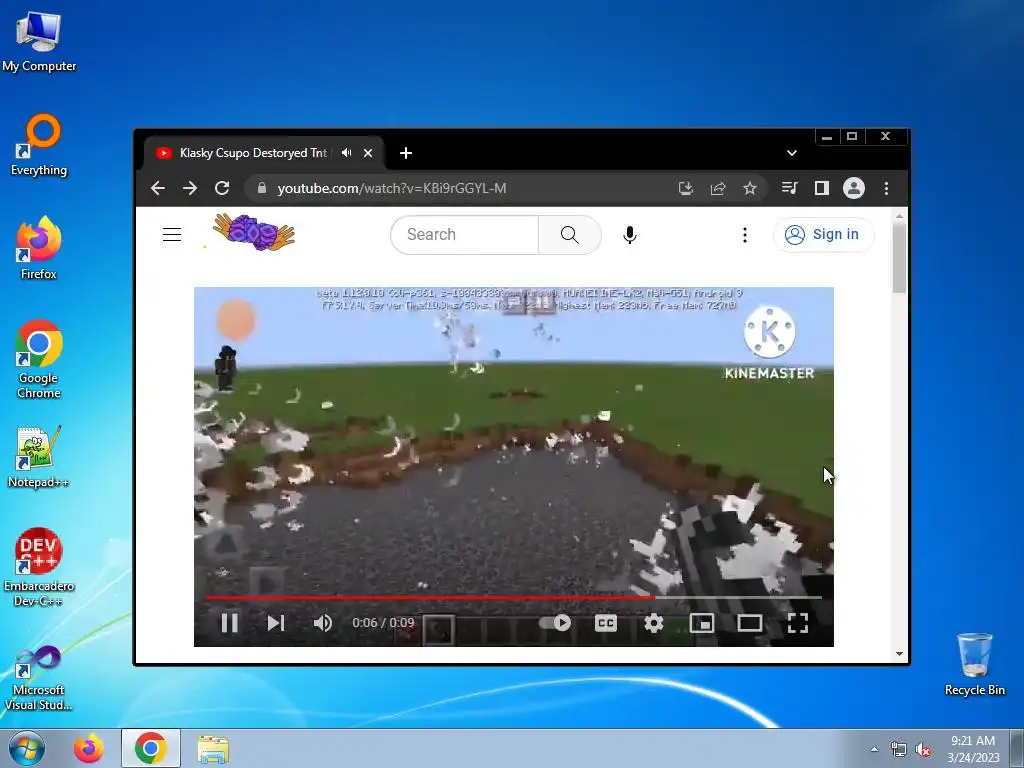The width and height of the screenshot is (1024, 768).
Task: View site information padlock
Action: 262,188
